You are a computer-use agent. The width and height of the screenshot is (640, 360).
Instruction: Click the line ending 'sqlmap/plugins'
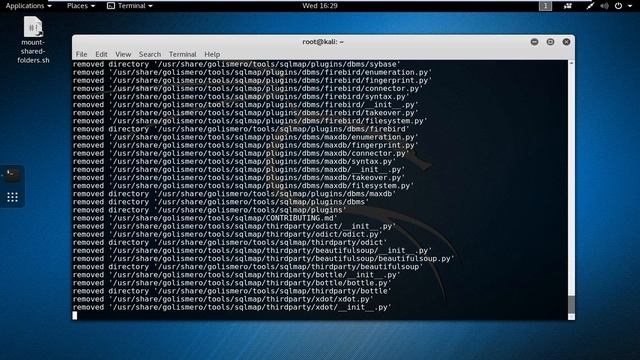pyautogui.click(x=210, y=210)
